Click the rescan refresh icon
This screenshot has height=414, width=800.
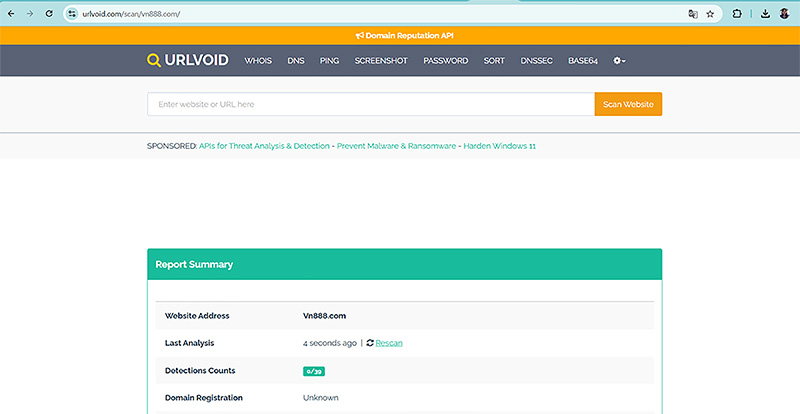pyautogui.click(x=370, y=343)
